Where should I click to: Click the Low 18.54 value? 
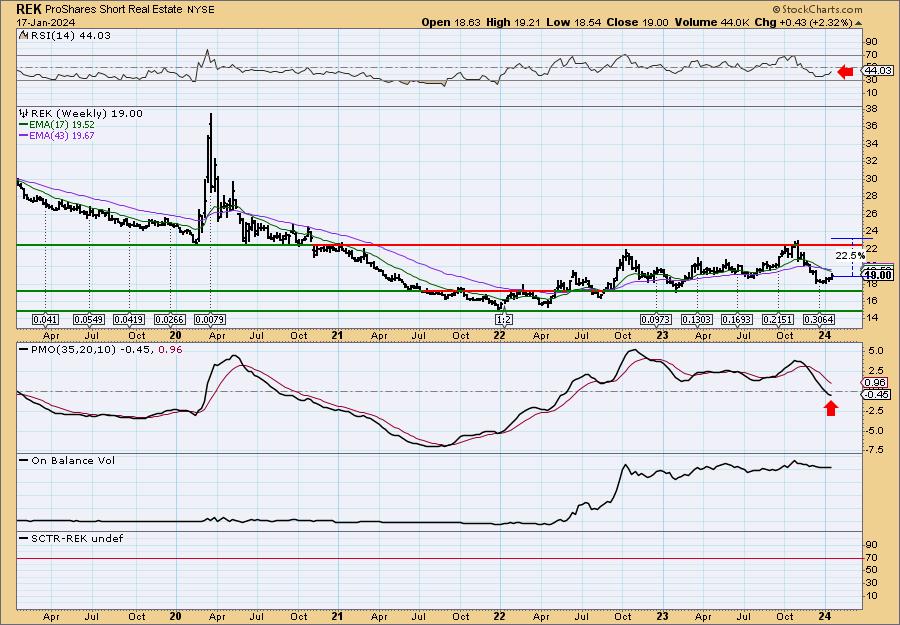point(571,22)
